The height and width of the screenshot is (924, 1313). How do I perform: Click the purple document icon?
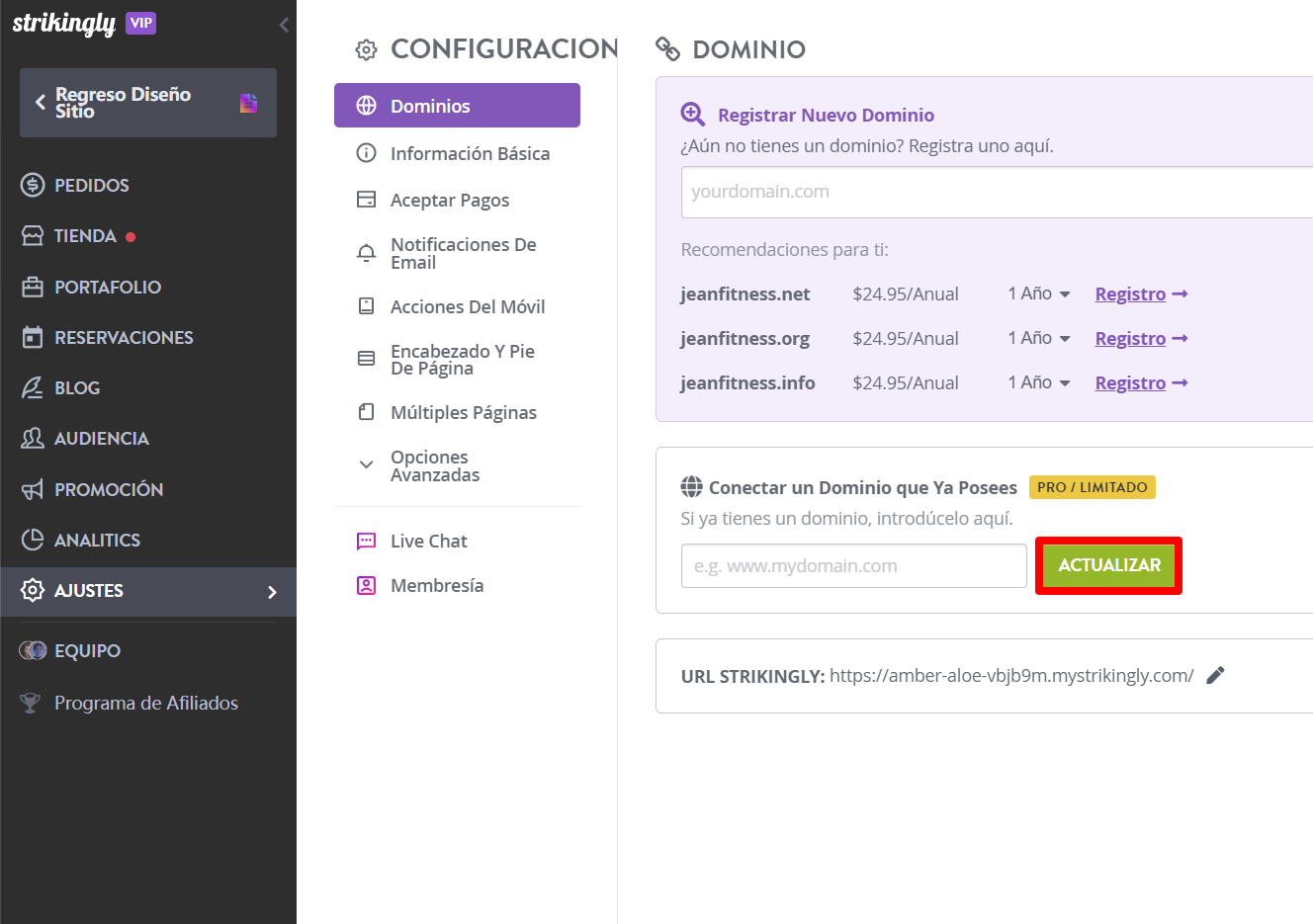[248, 103]
